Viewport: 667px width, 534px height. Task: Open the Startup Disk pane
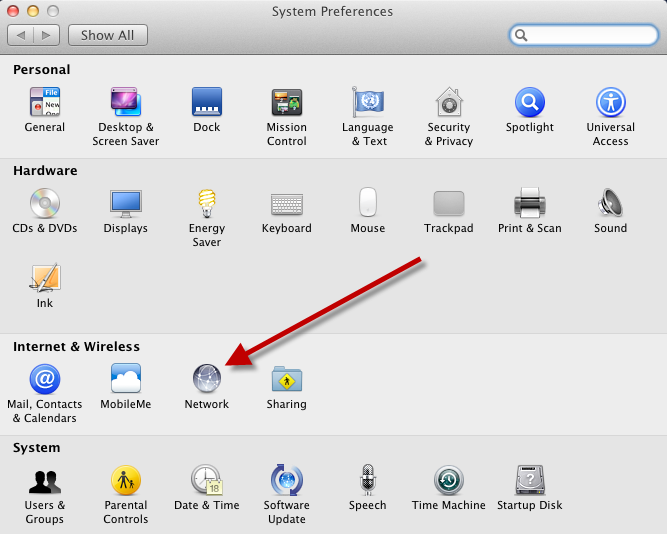(x=529, y=481)
